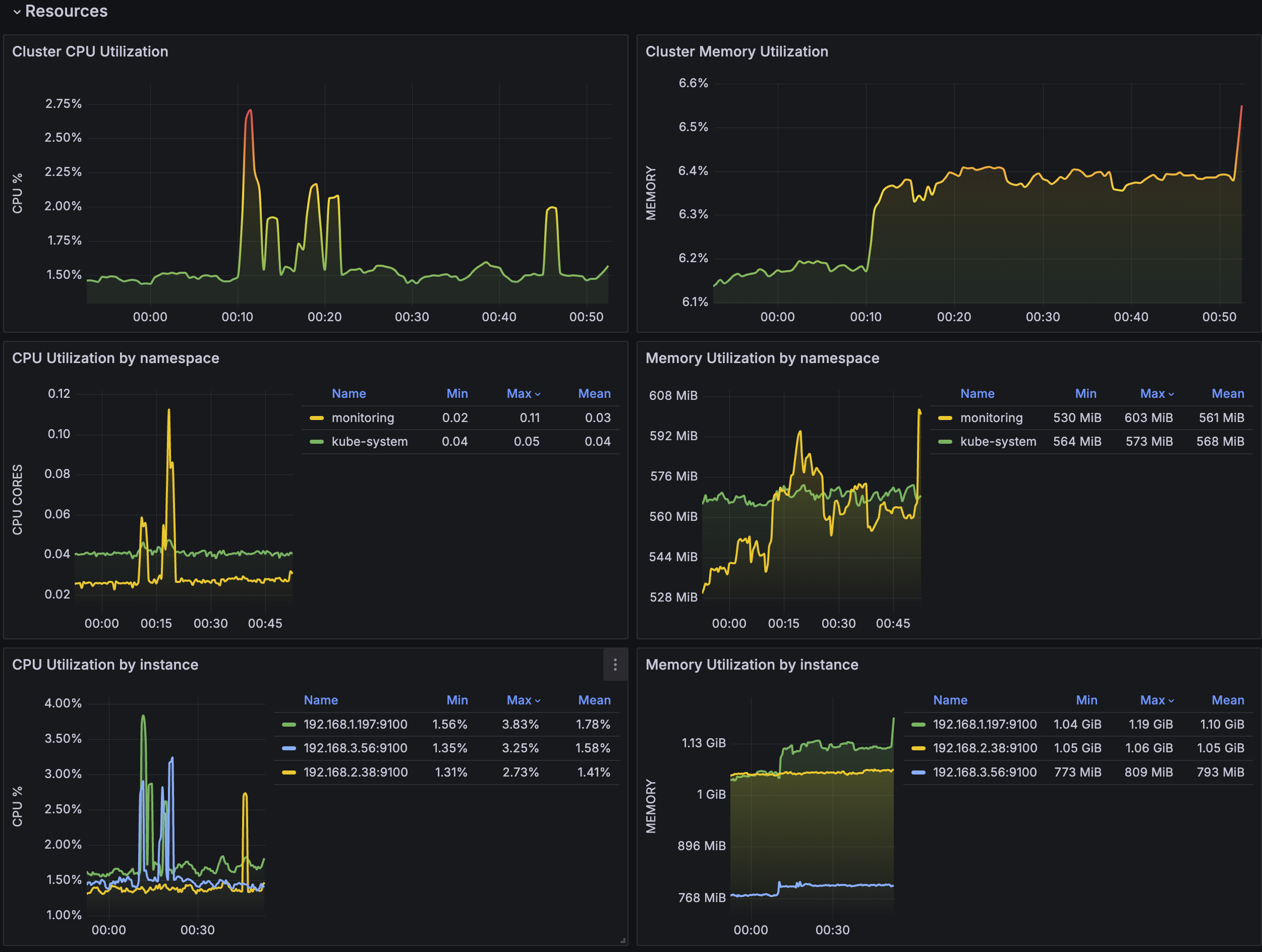Click Cluster Memory Utilization panel title
This screenshot has height=952, width=1262.
pos(736,51)
